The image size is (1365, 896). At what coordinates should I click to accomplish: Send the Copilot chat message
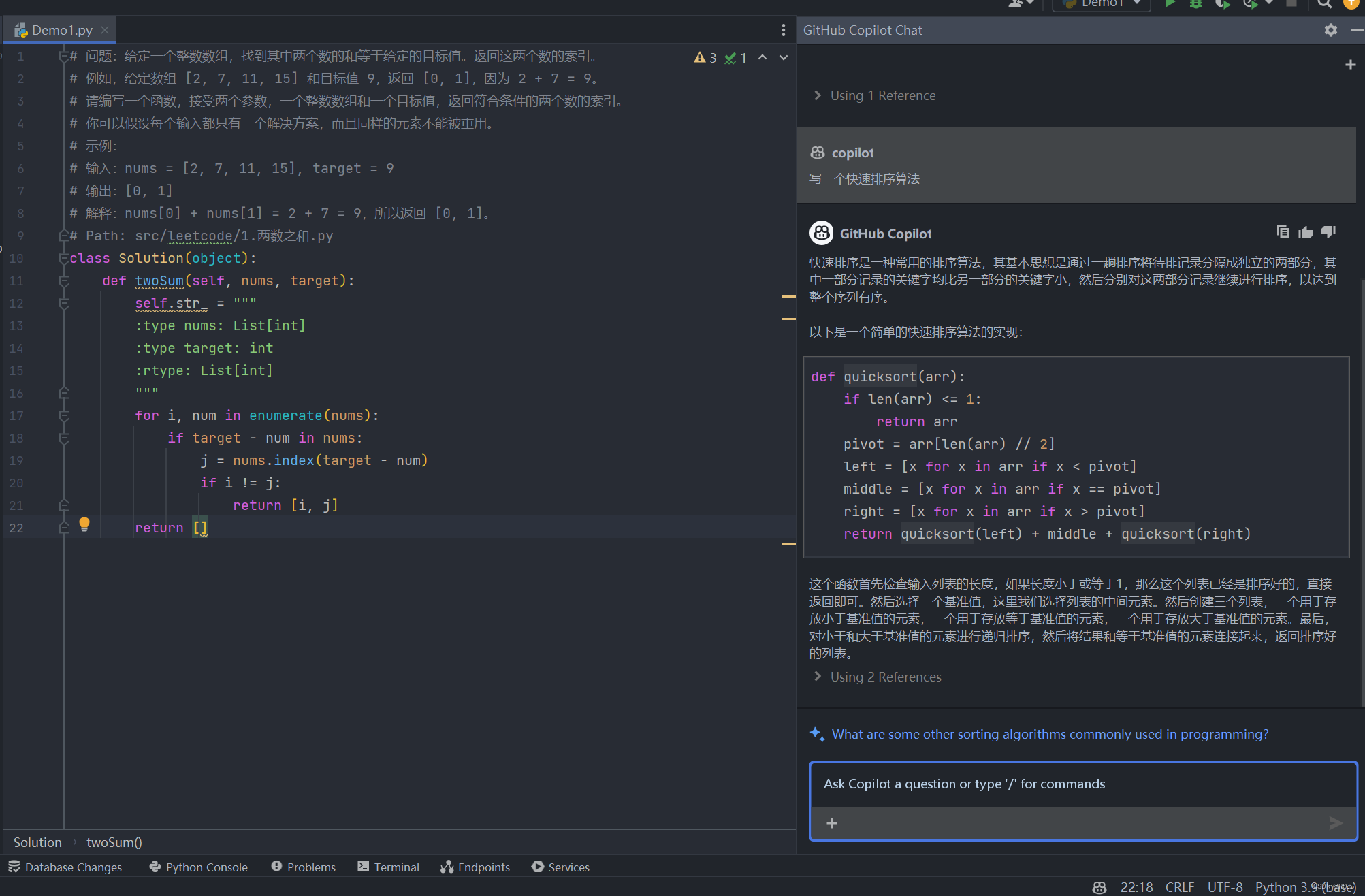[x=1336, y=823]
